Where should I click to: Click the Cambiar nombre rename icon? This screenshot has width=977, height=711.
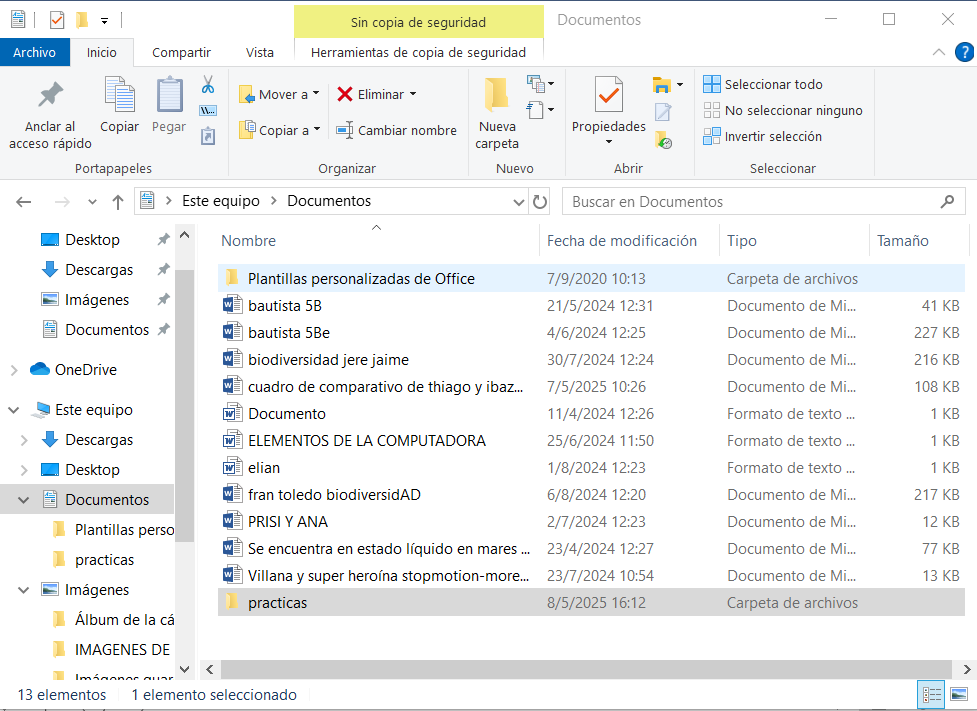pos(345,130)
